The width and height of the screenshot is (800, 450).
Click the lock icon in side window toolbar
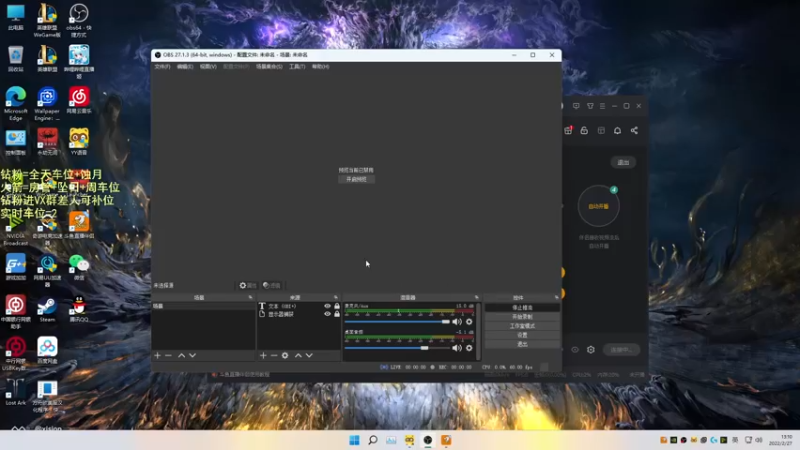584,131
